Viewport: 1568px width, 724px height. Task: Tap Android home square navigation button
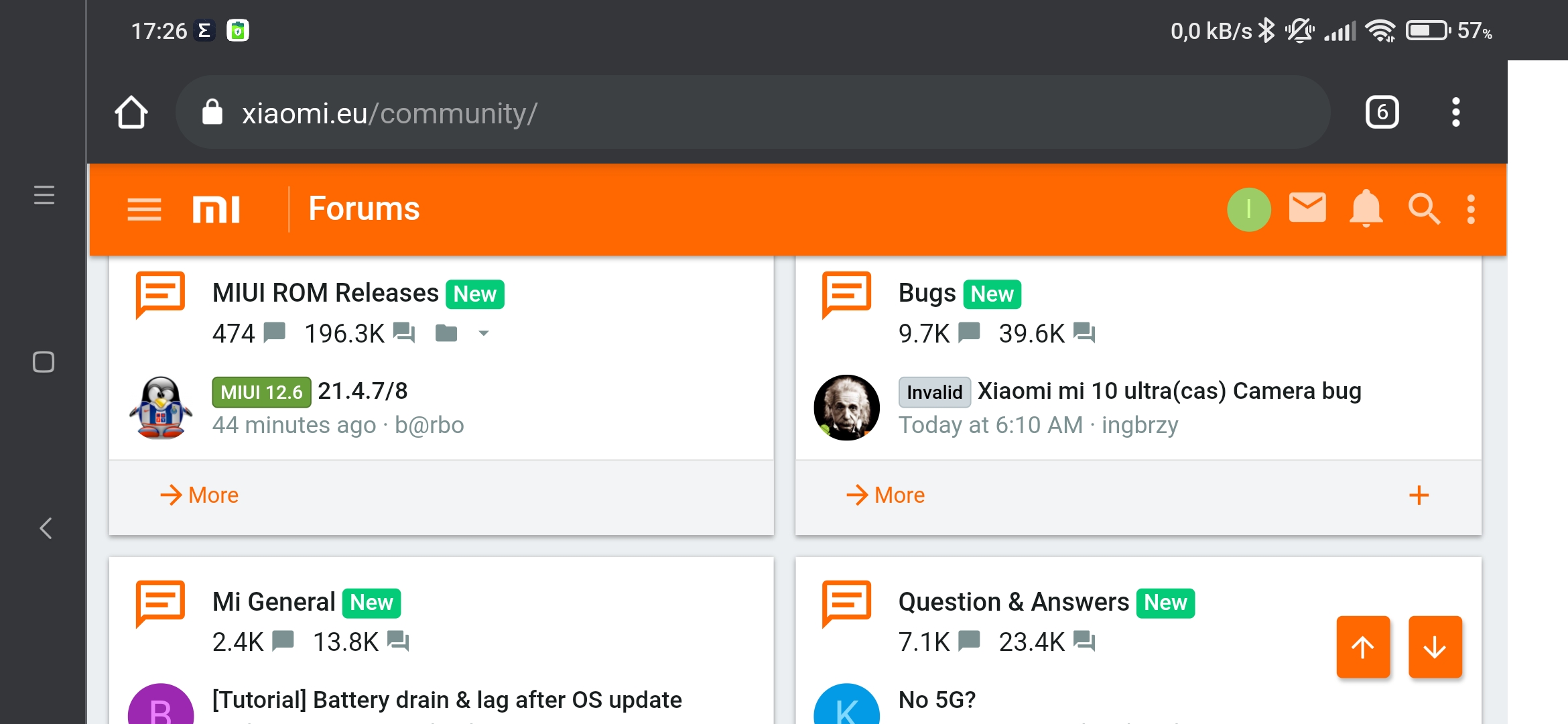[x=44, y=362]
